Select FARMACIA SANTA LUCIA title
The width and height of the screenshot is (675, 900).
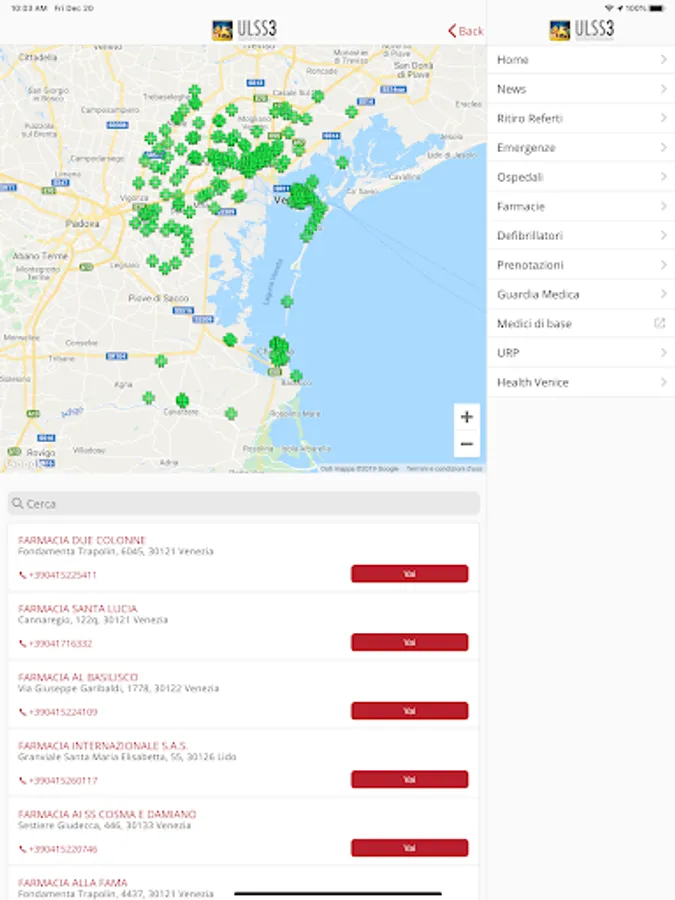coord(77,608)
